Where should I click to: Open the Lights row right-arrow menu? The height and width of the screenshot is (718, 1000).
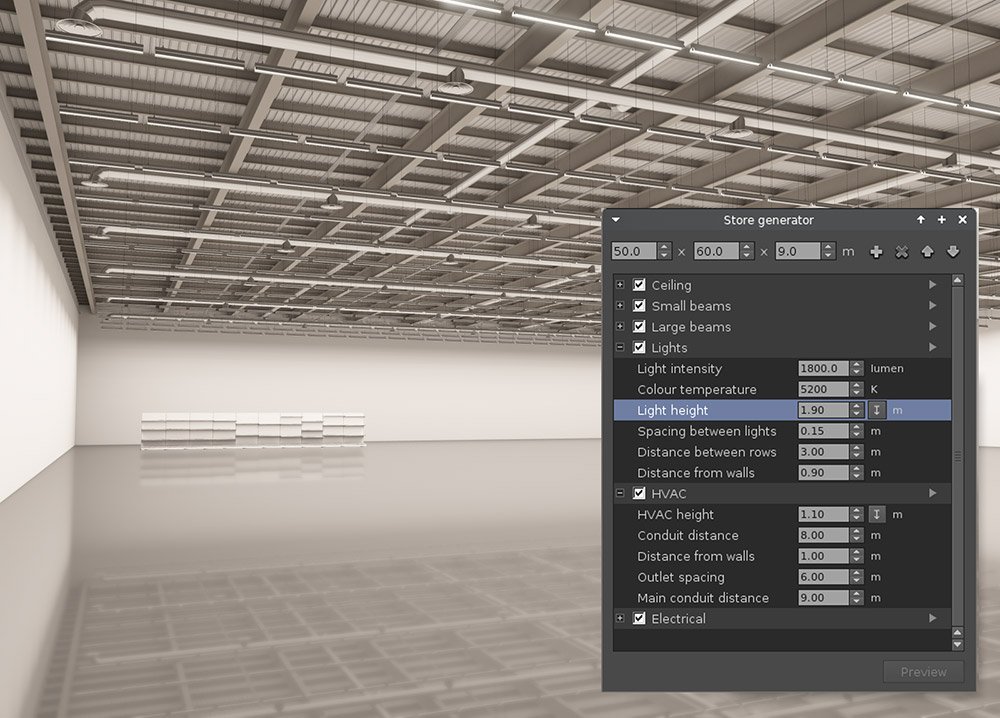coord(933,348)
